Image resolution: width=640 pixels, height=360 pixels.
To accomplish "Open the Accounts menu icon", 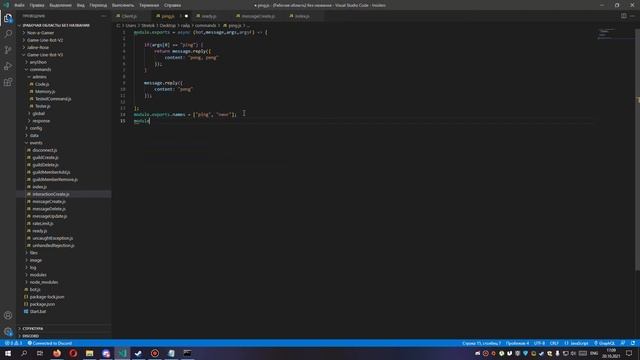I will [8, 315].
